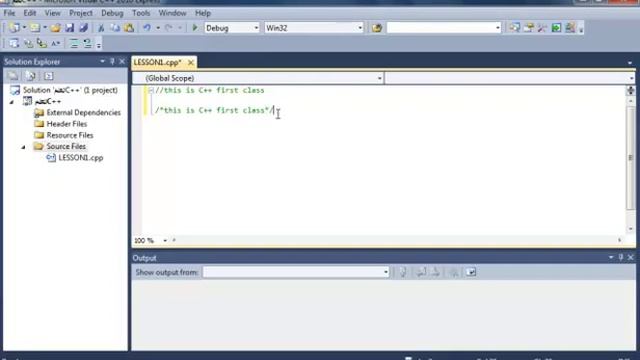
Task: Open Solution Explorer via toolbar icon
Action: click(x=514, y=28)
